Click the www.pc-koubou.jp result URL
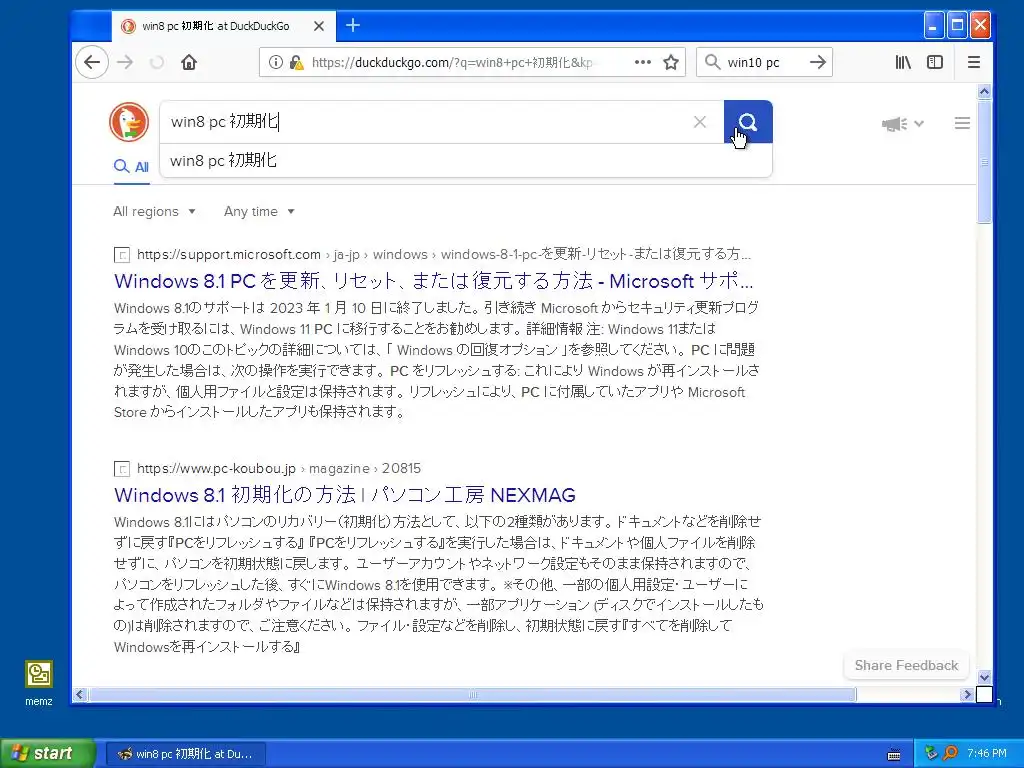This screenshot has height=768, width=1024. [216, 469]
